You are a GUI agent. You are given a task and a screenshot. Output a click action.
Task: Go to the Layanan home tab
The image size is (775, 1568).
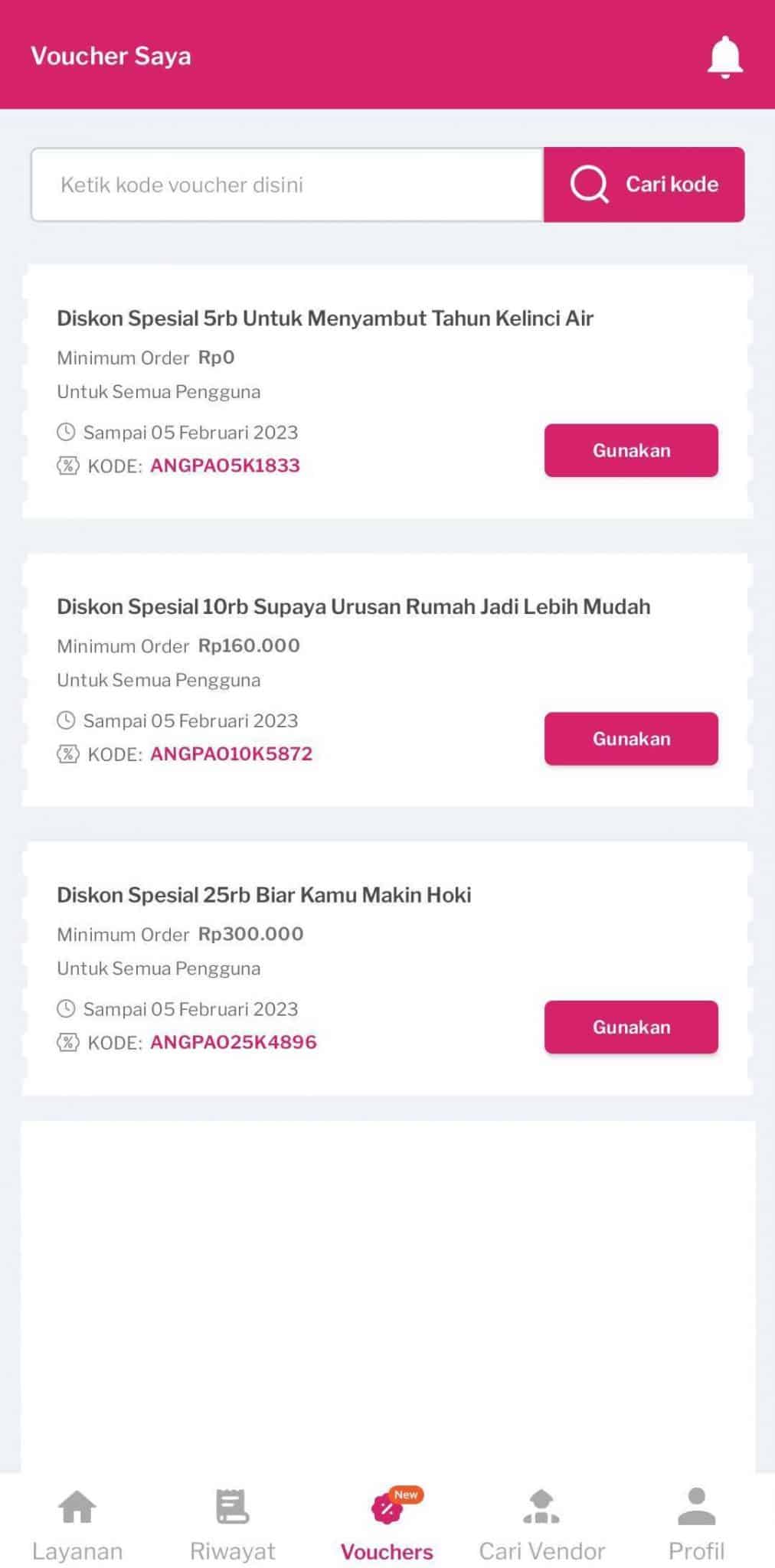(x=77, y=1525)
